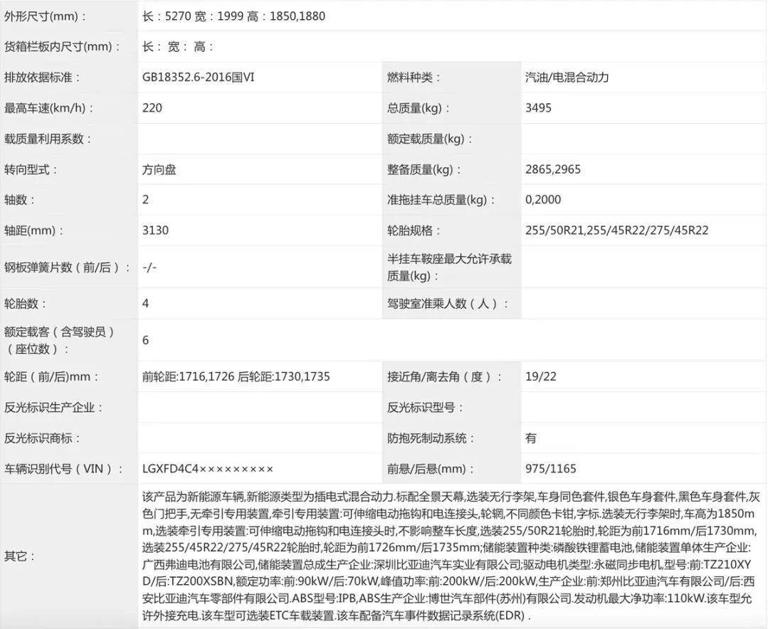Screen dimensions: 768x629
Task: Click the curb weight value '2865,2965'
Action: (x=553, y=169)
